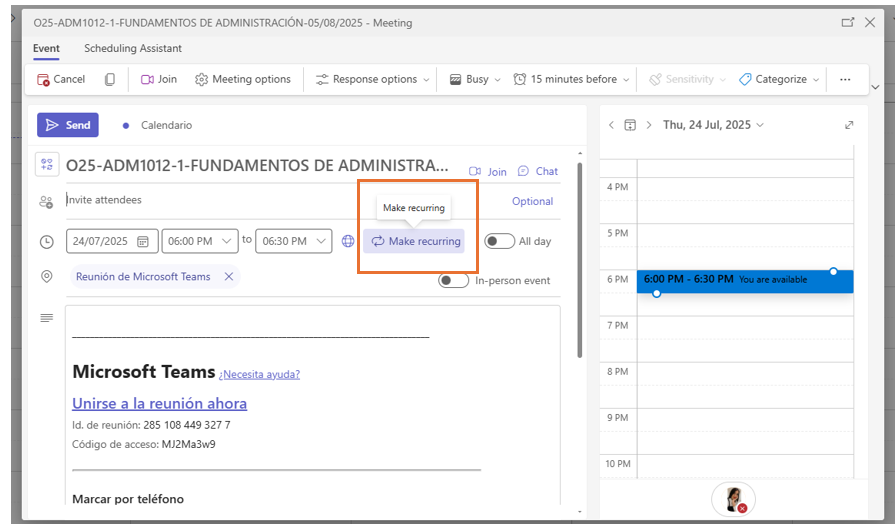Go to next day in calendar pane
This screenshot has height=528, width=895.
648,125
